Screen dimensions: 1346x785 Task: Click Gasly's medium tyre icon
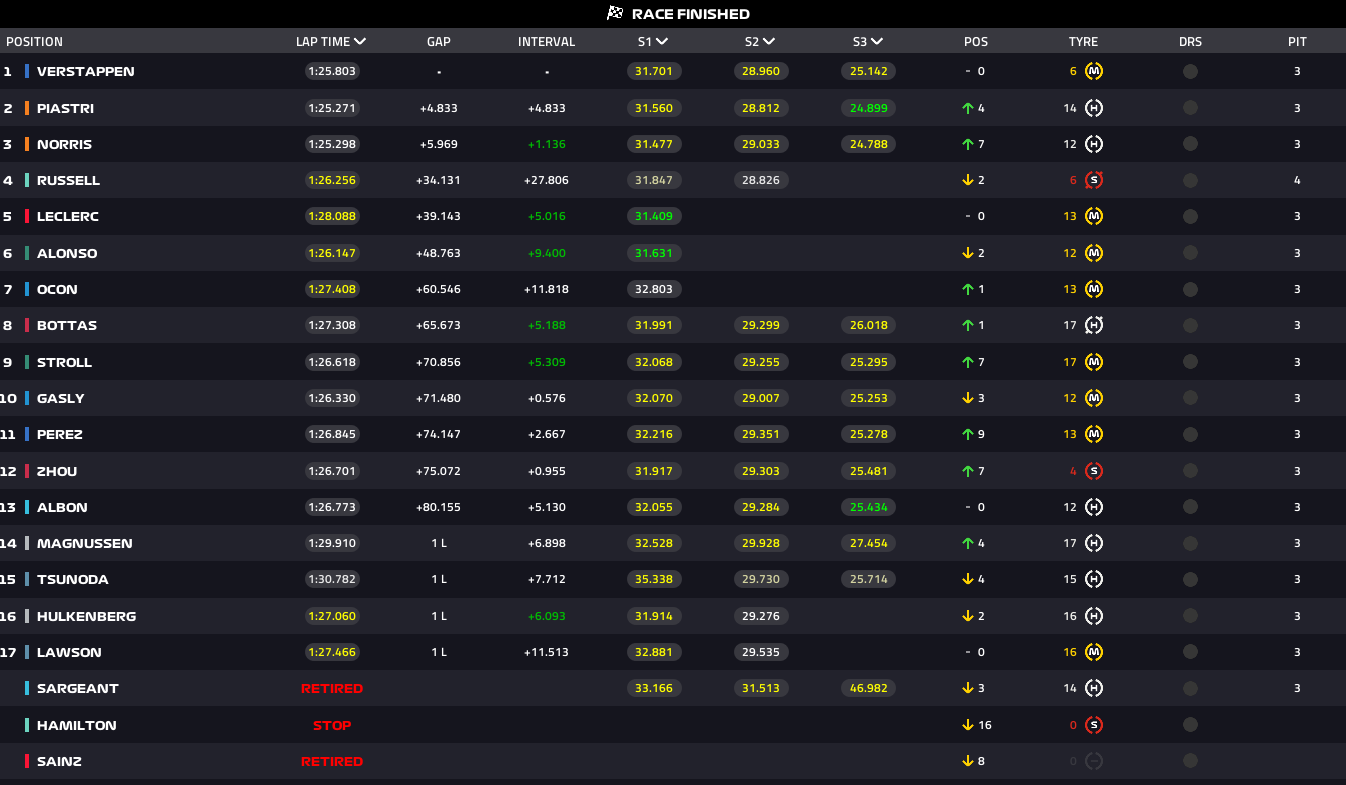pyautogui.click(x=1094, y=398)
